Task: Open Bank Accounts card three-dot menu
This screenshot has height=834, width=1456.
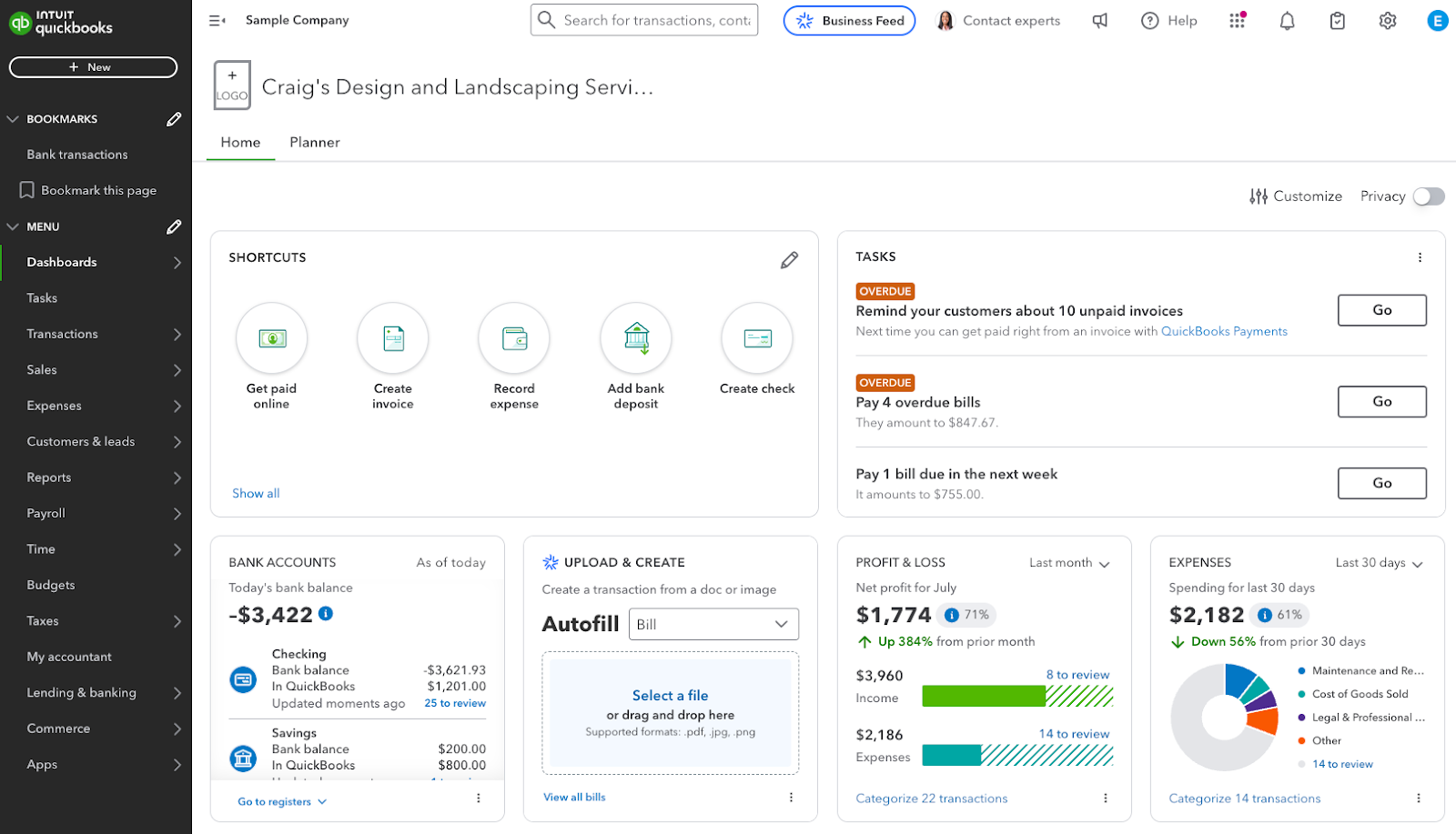Action: click(479, 799)
